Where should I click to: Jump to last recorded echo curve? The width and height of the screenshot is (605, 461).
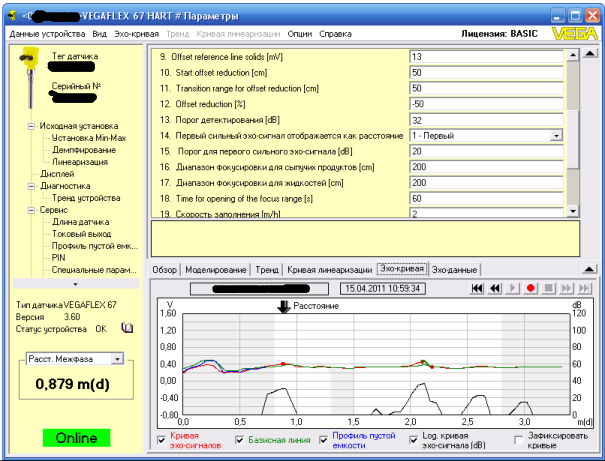click(x=584, y=288)
